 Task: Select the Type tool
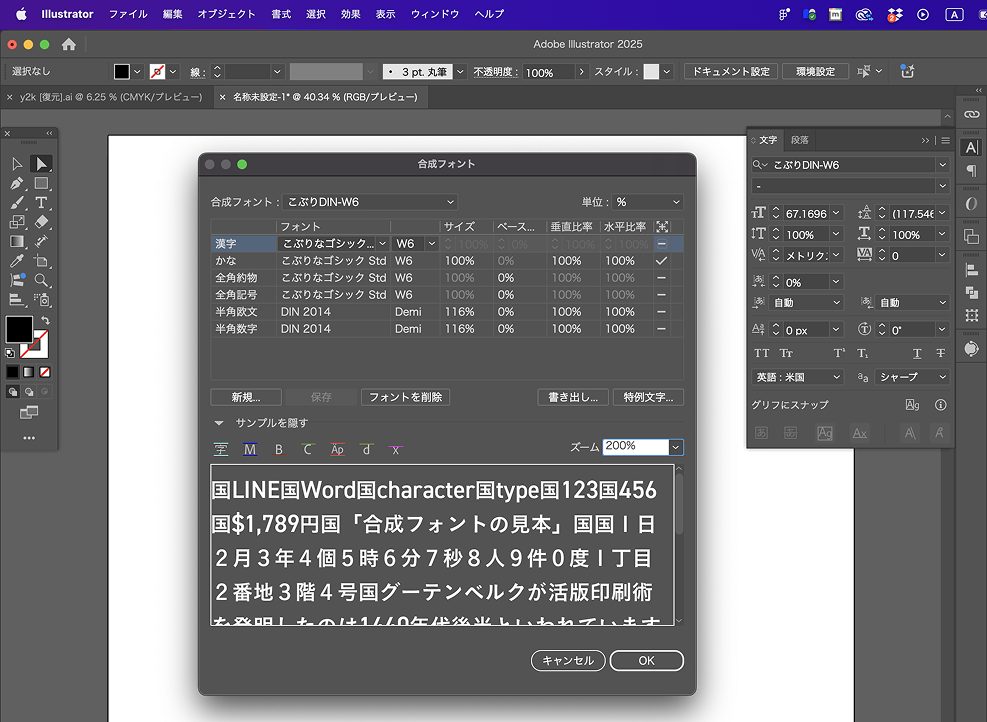click(x=42, y=203)
